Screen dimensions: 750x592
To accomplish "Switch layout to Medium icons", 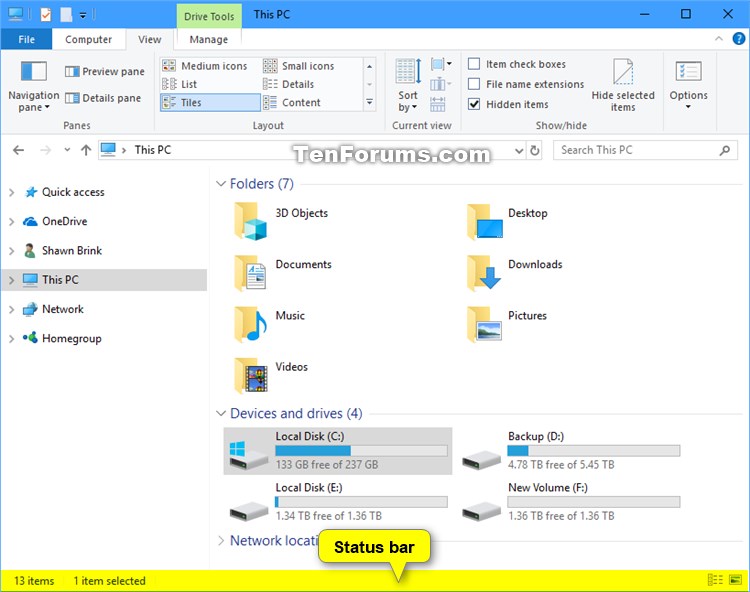I will coord(205,66).
